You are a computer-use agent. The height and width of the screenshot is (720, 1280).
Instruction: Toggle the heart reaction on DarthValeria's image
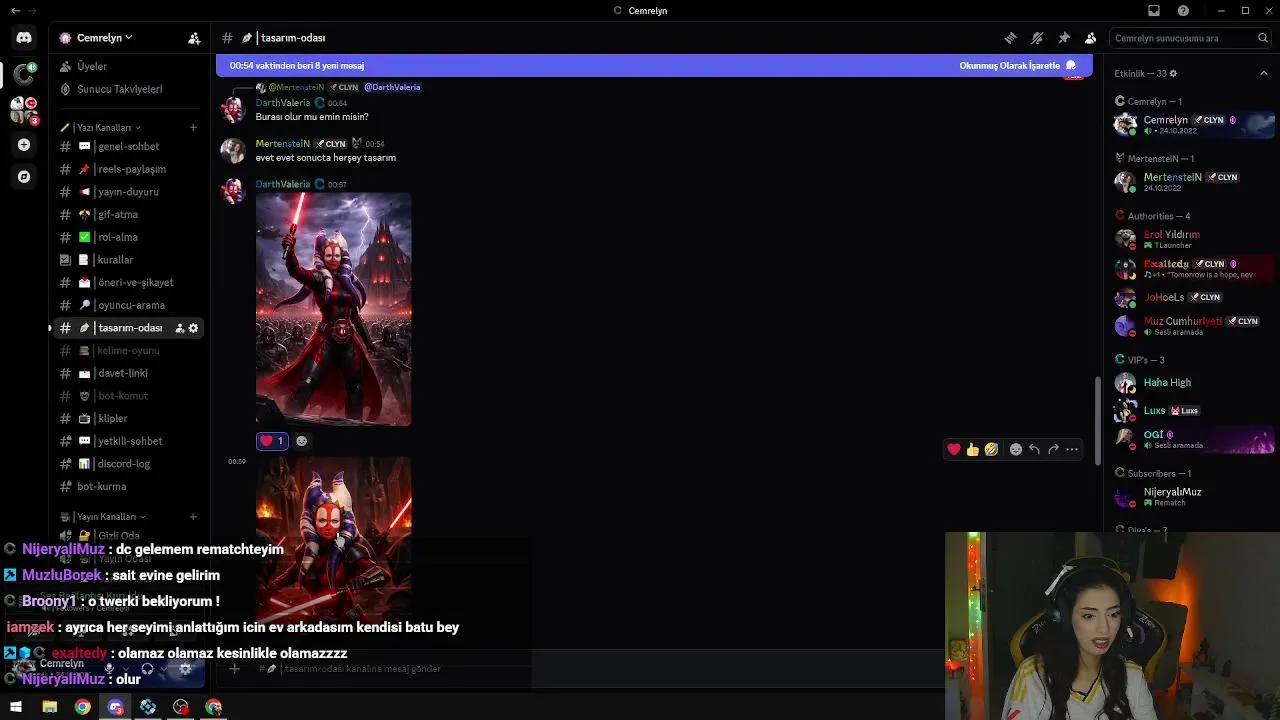tap(271, 441)
